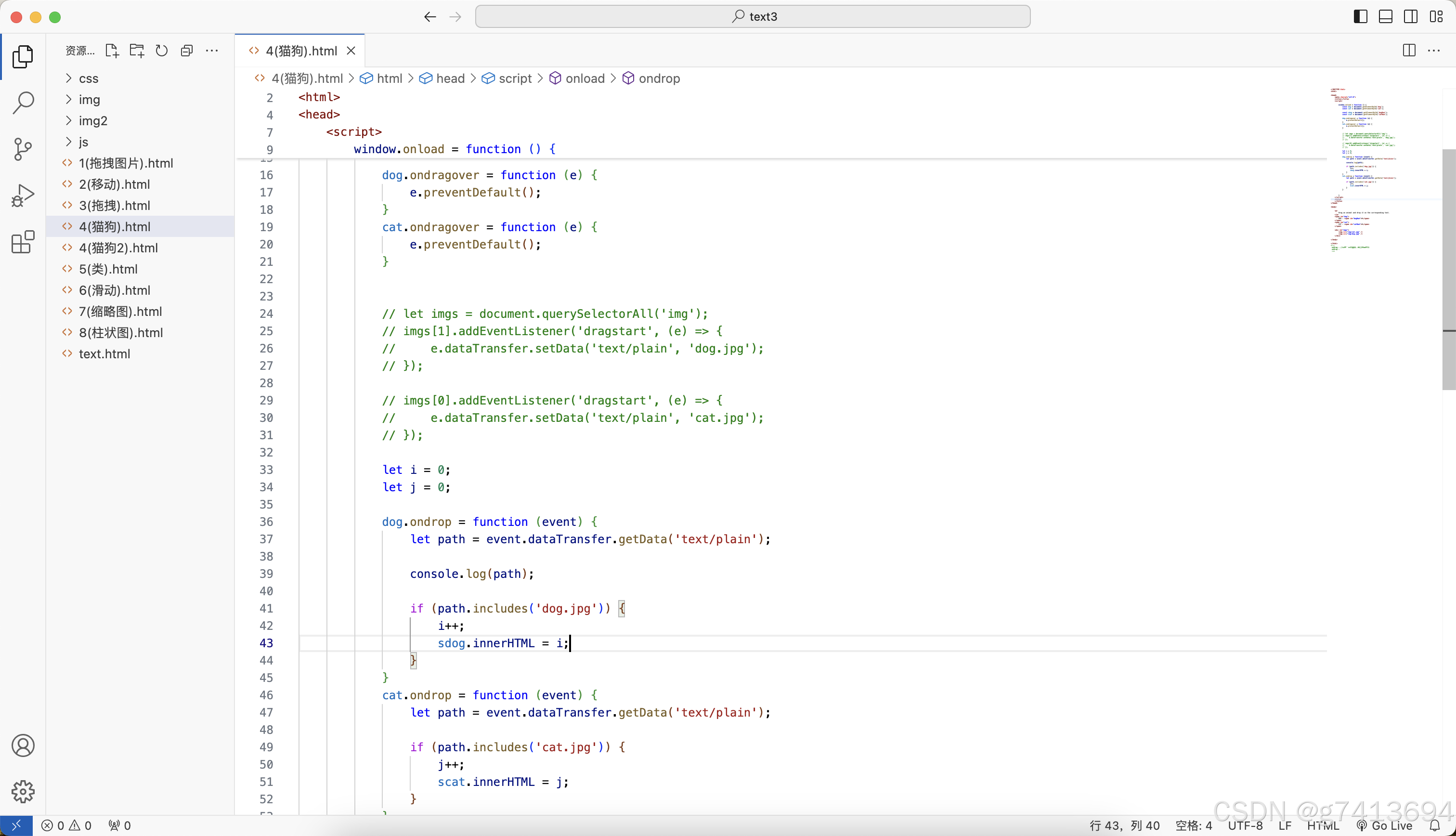Open the Run and Debug view
The image size is (1456, 836).
tap(23, 196)
